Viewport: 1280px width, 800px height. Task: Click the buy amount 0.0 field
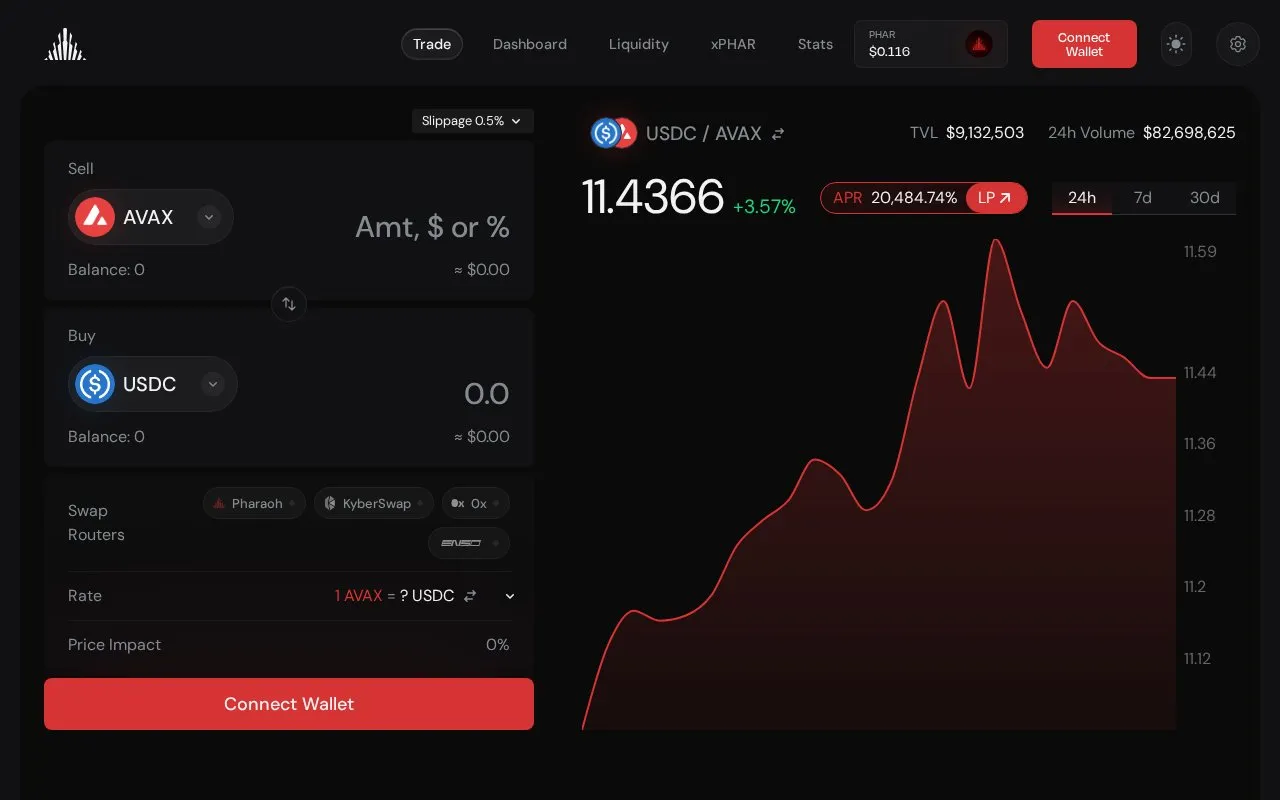(x=487, y=394)
